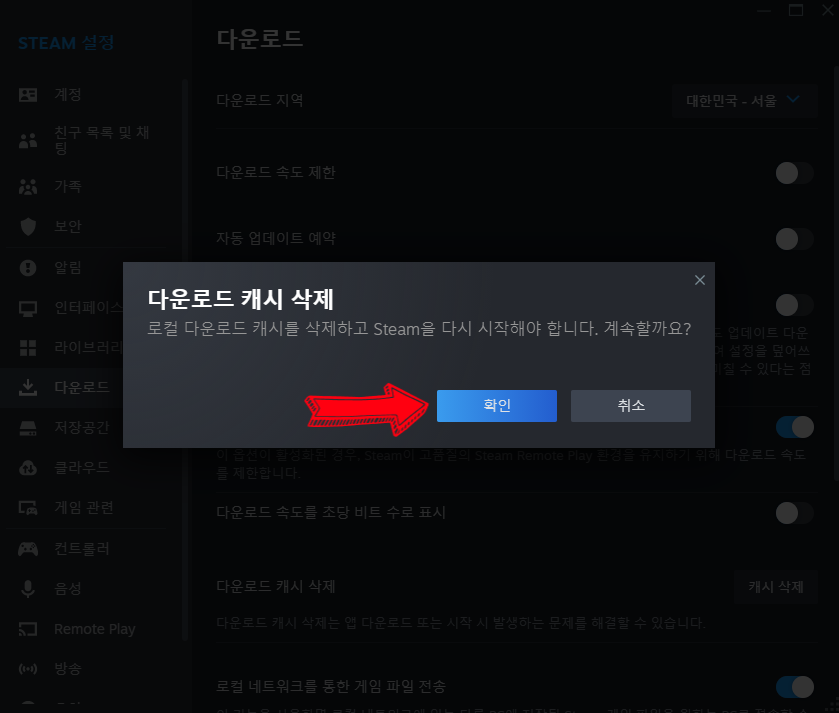Click the dialog message mentioning Steam restart
The height and width of the screenshot is (713, 839).
point(420,328)
